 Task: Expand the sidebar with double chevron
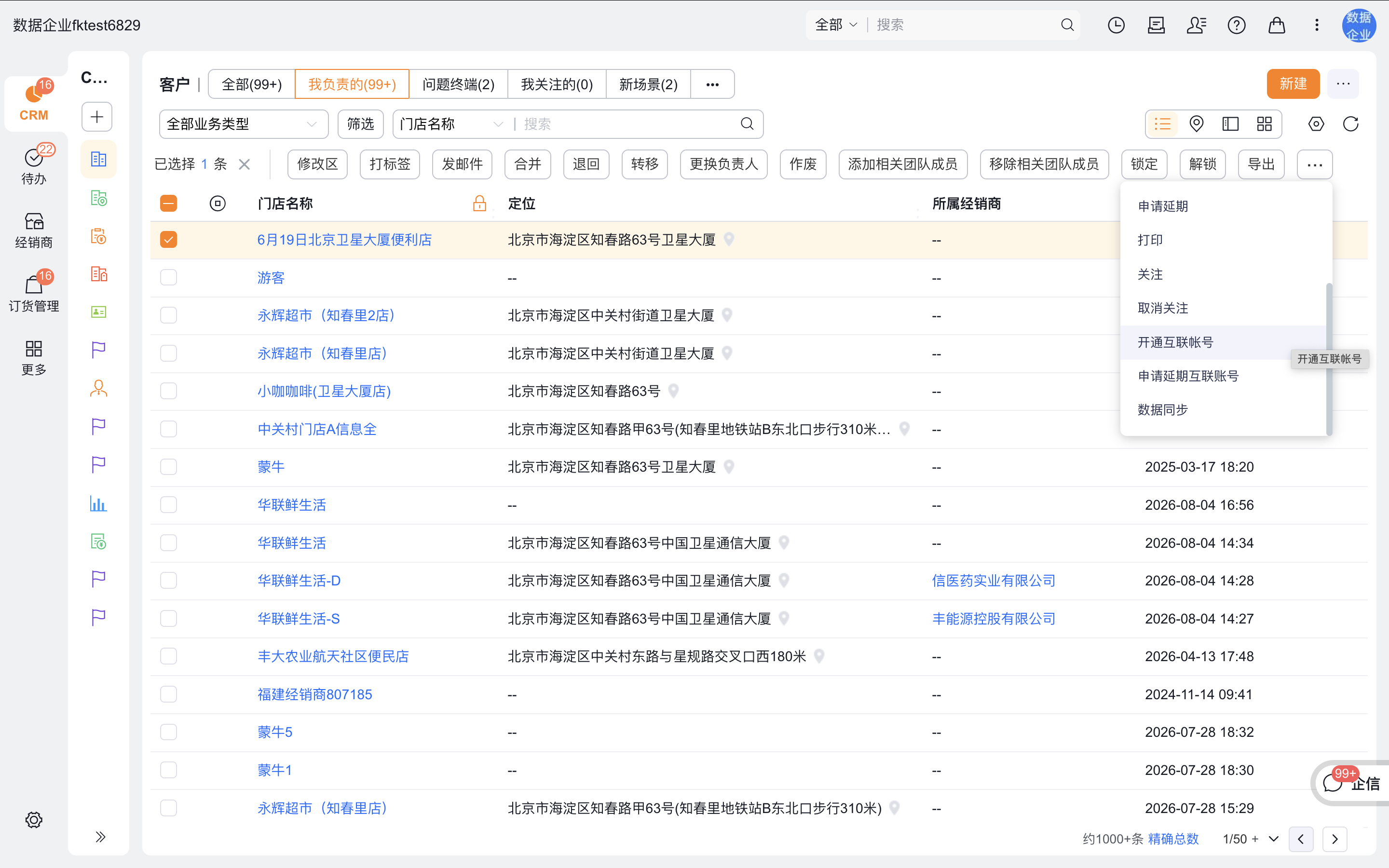100,837
